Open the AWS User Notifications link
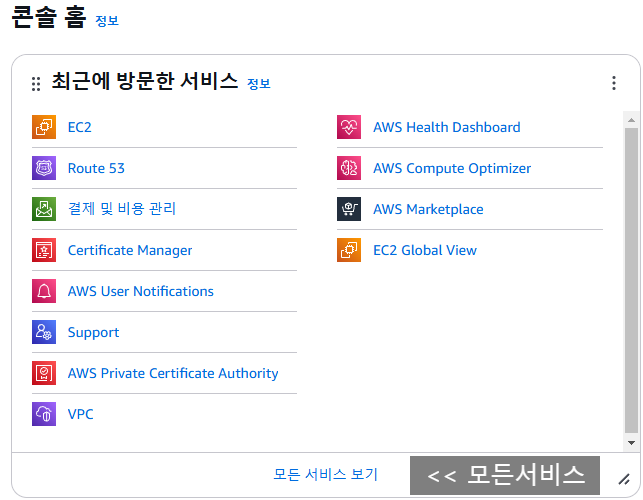Viewport: 643px width, 500px height. coord(141,291)
